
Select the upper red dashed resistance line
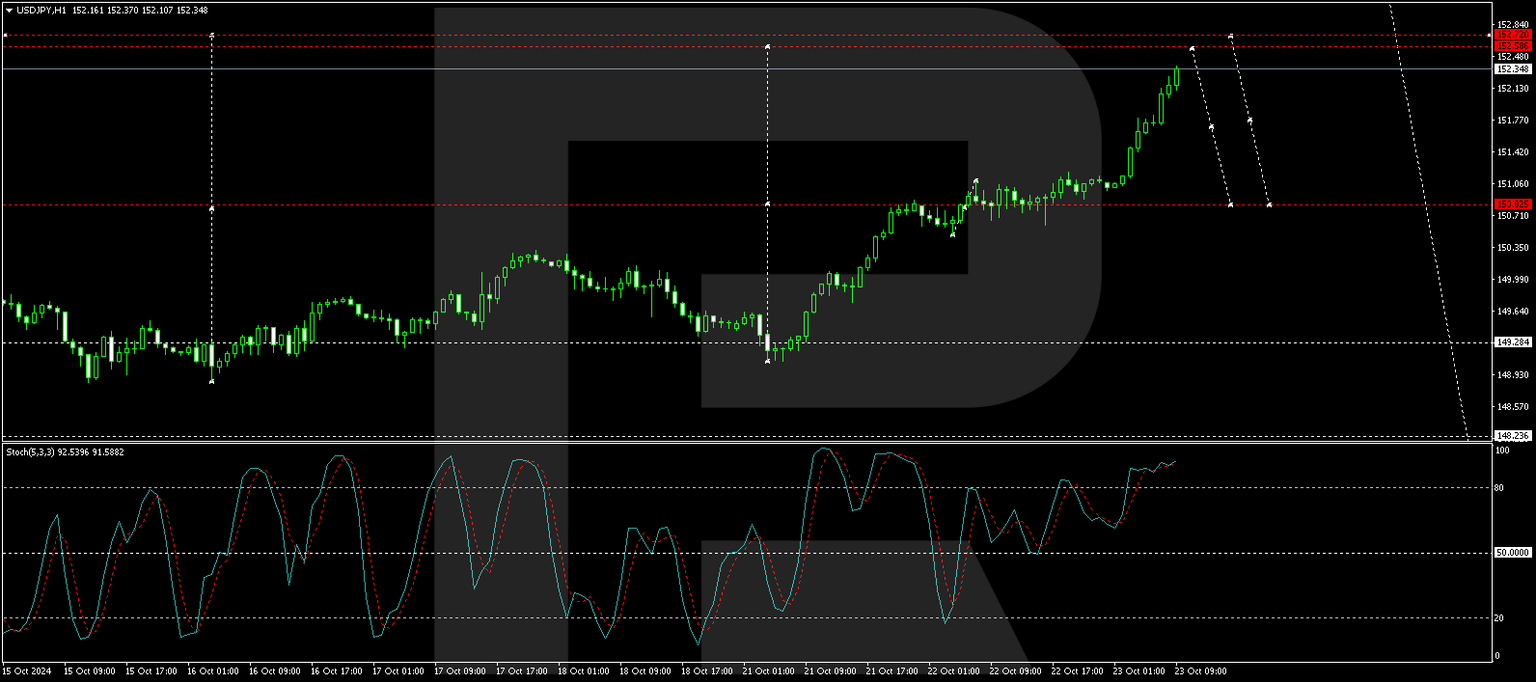700,34
